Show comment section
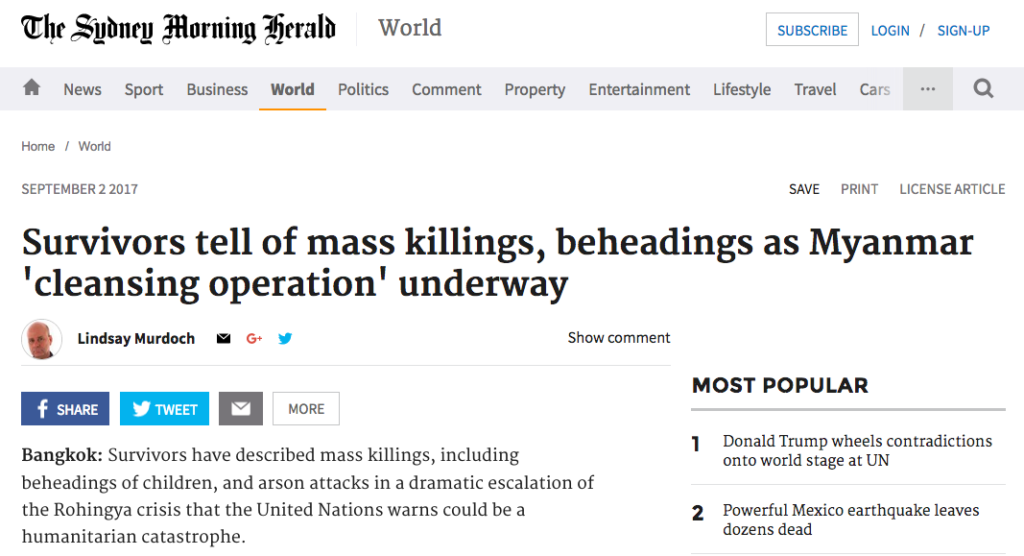The height and width of the screenshot is (556, 1024). (618, 338)
